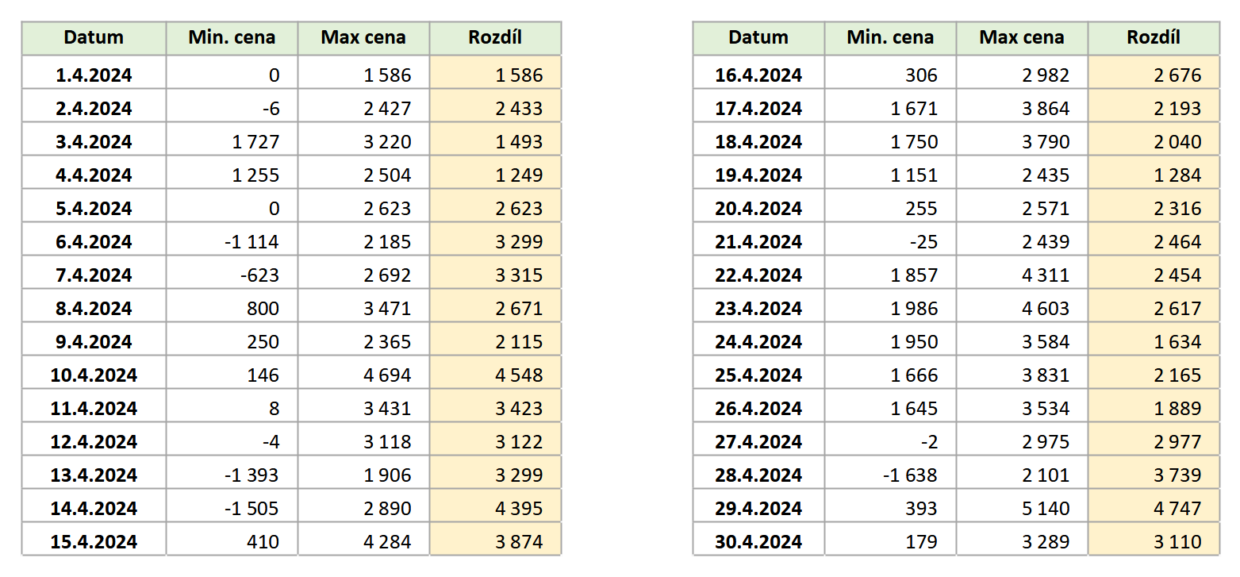The height and width of the screenshot is (577, 1240).
Task: Select the 10.4.2024 date cell
Action: [x=94, y=375]
